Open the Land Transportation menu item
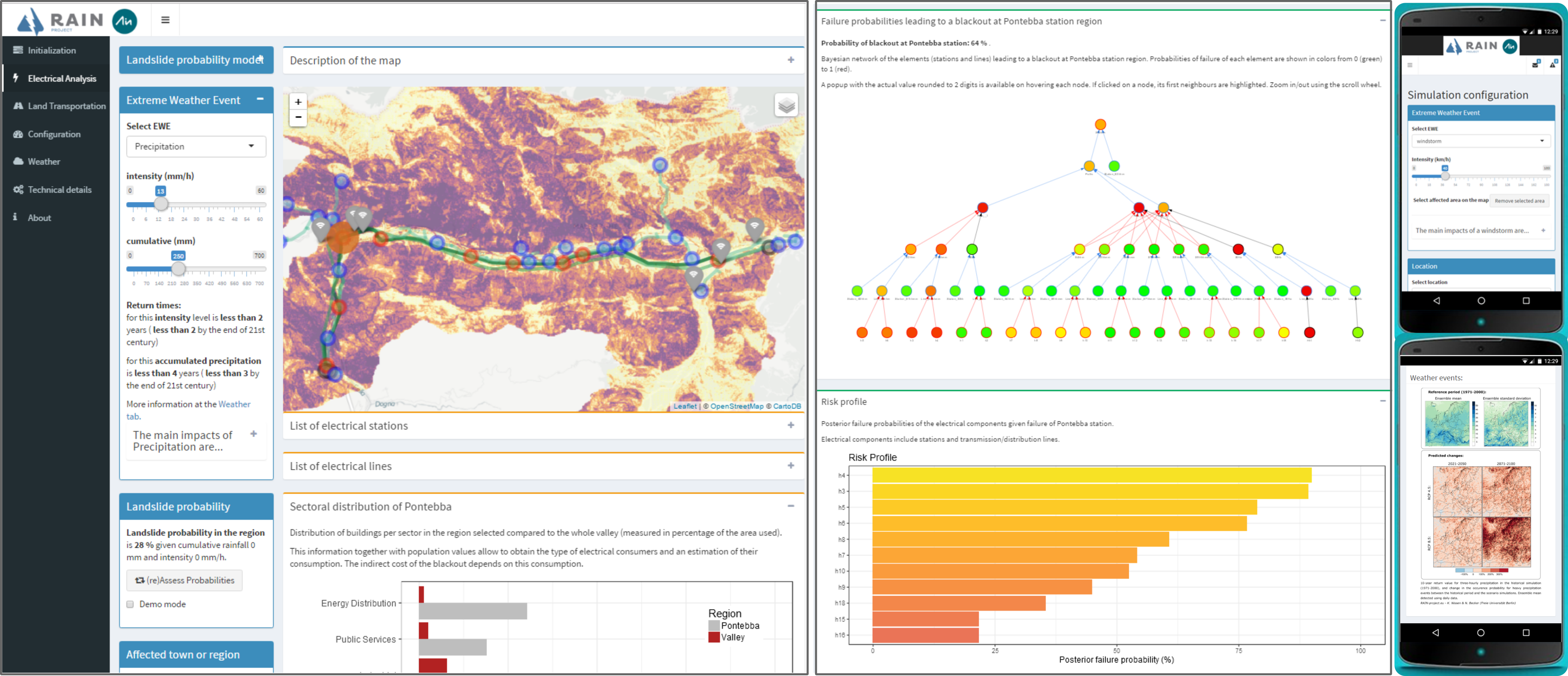 (66, 106)
